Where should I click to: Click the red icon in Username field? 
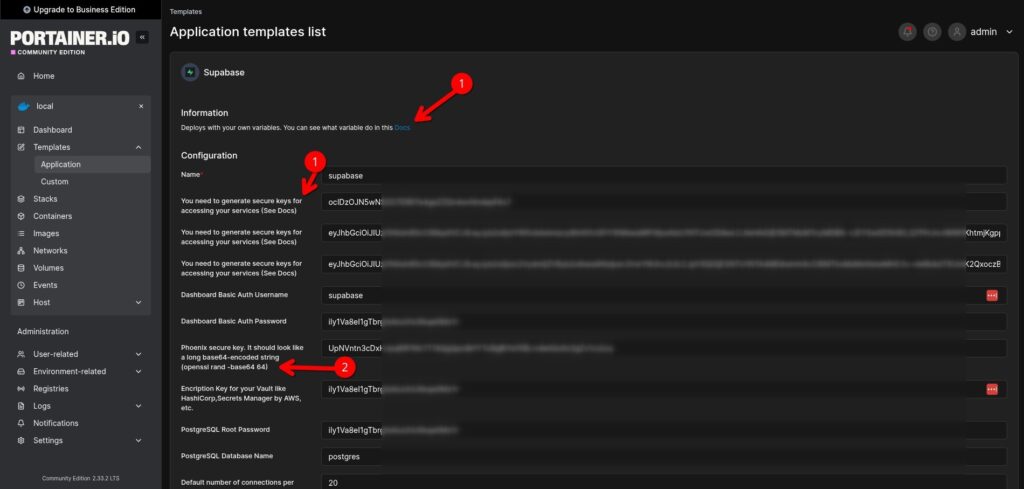coord(992,296)
